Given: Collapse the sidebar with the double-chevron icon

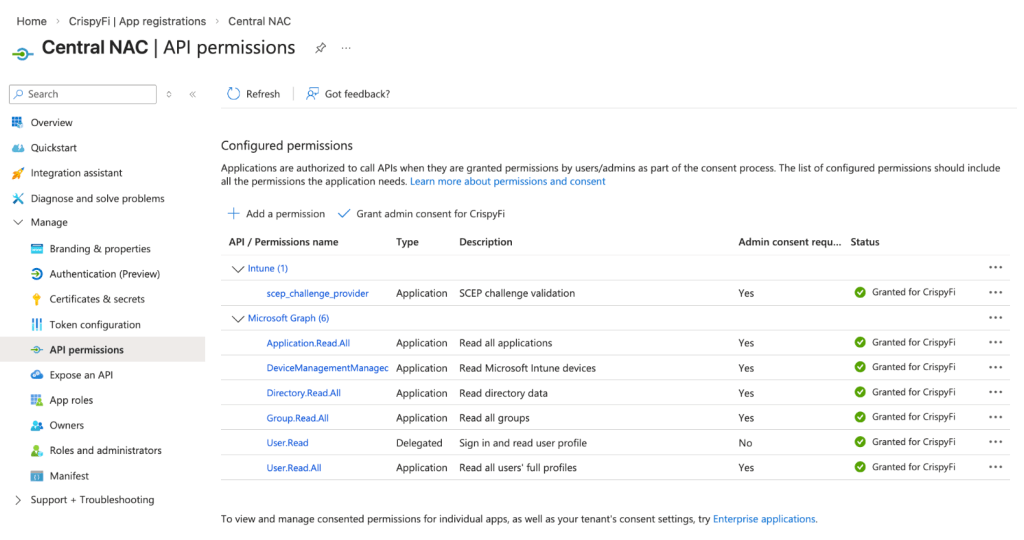Looking at the screenshot, I should pyautogui.click(x=193, y=94).
